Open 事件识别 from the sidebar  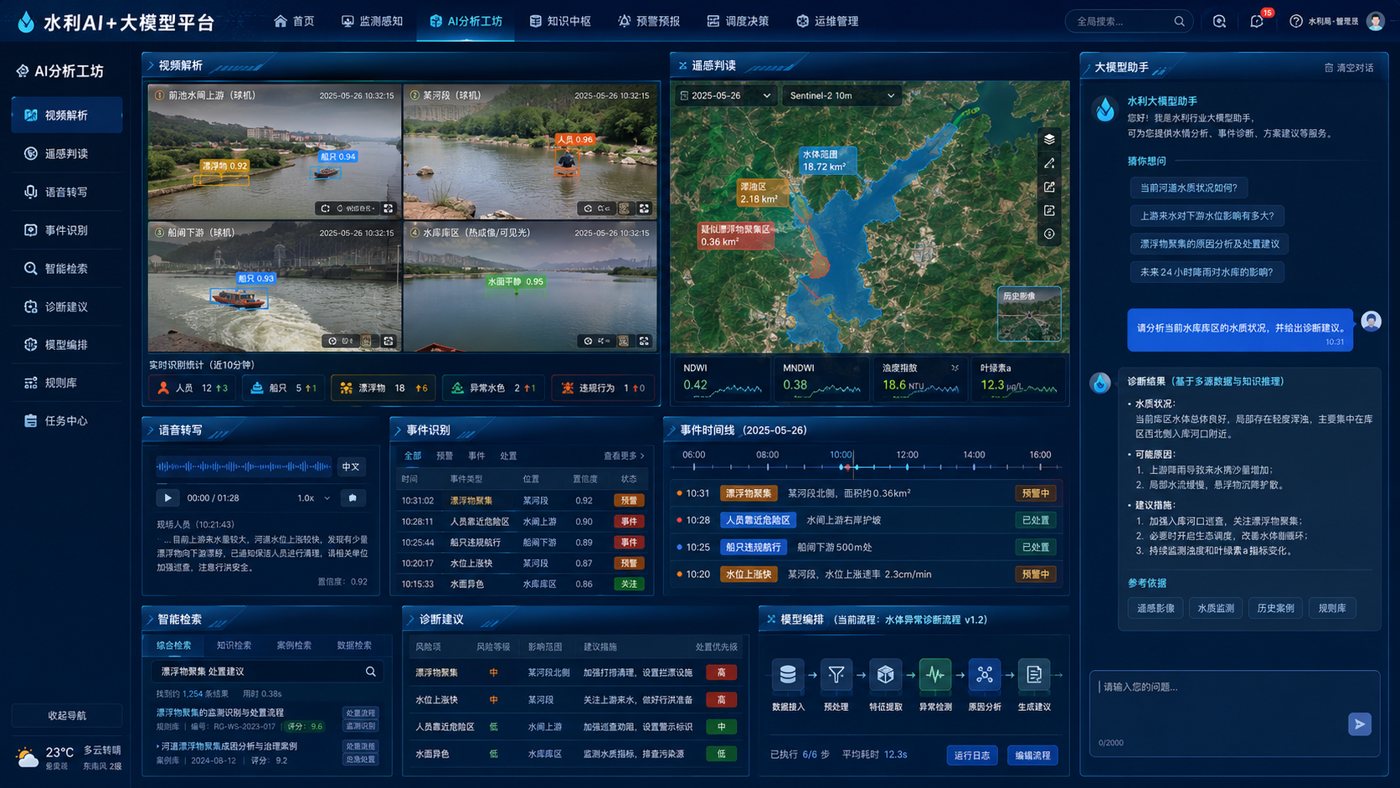click(x=67, y=230)
